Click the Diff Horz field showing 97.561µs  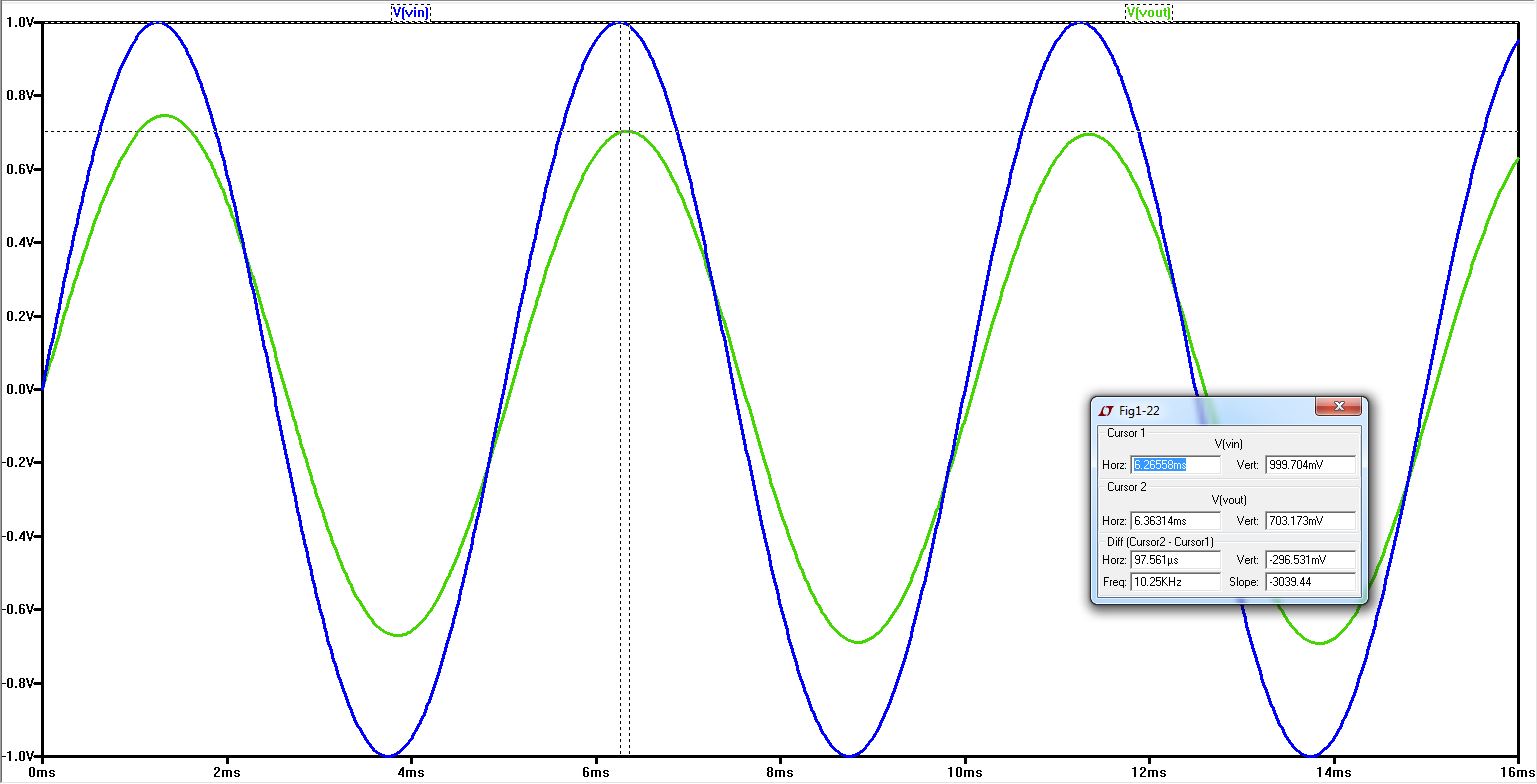[x=1174, y=560]
